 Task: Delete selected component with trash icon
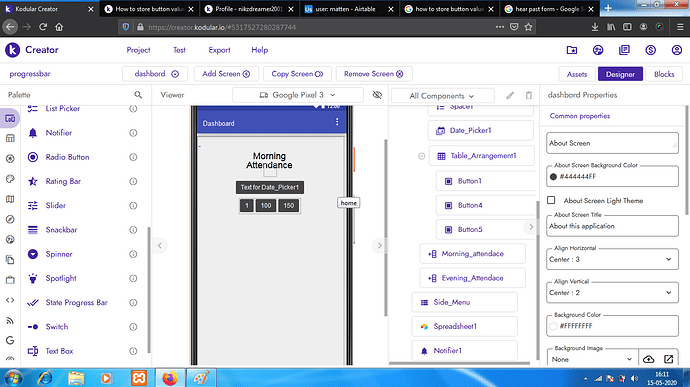point(529,95)
